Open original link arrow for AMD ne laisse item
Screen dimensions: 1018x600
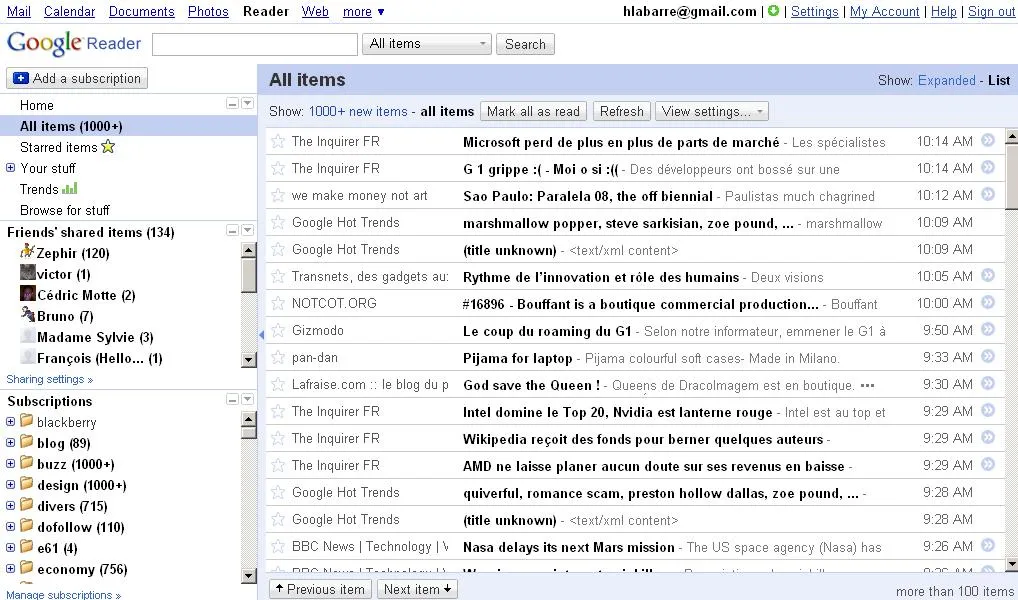coord(987,464)
